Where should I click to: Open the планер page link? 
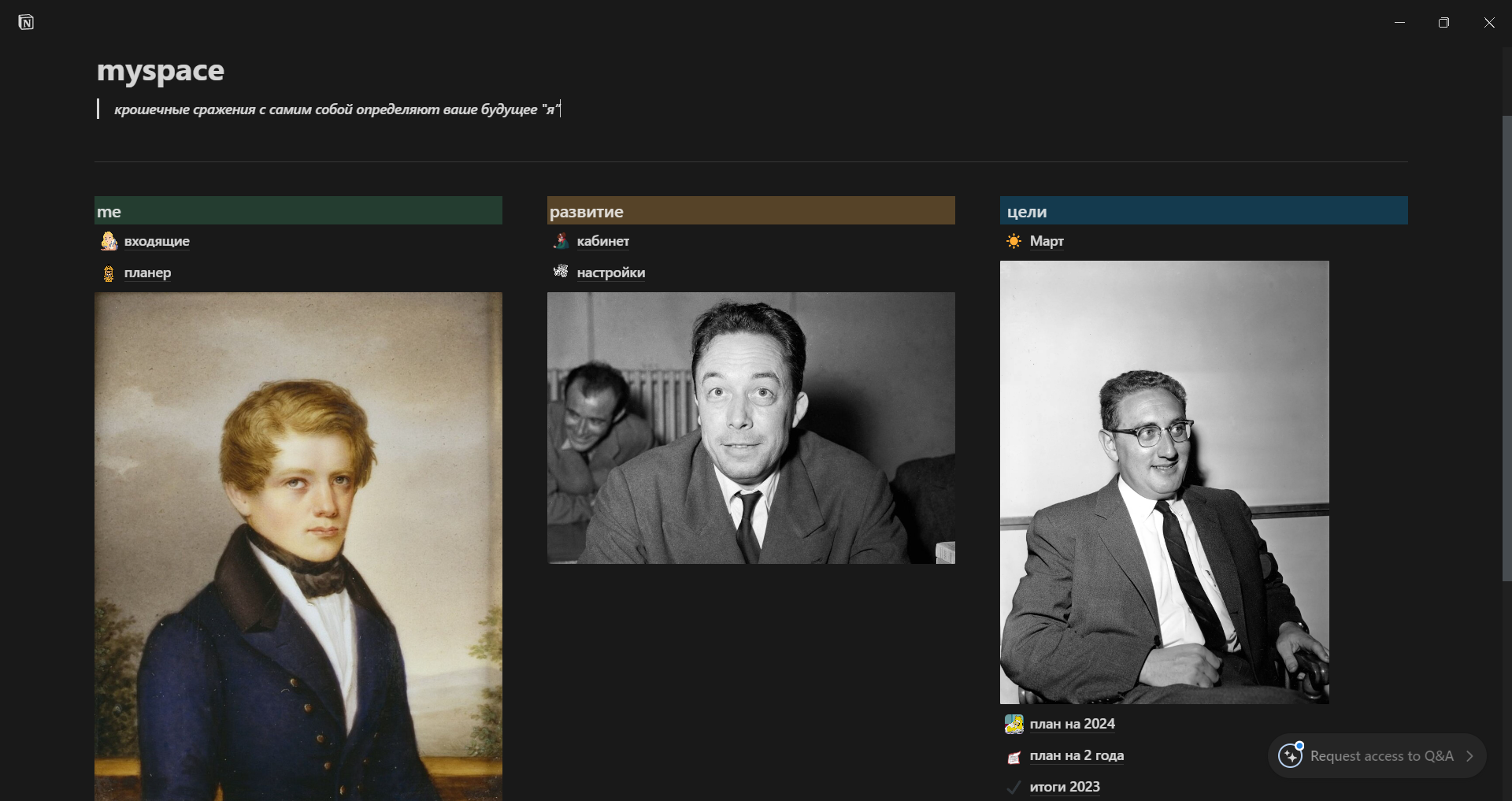(147, 273)
